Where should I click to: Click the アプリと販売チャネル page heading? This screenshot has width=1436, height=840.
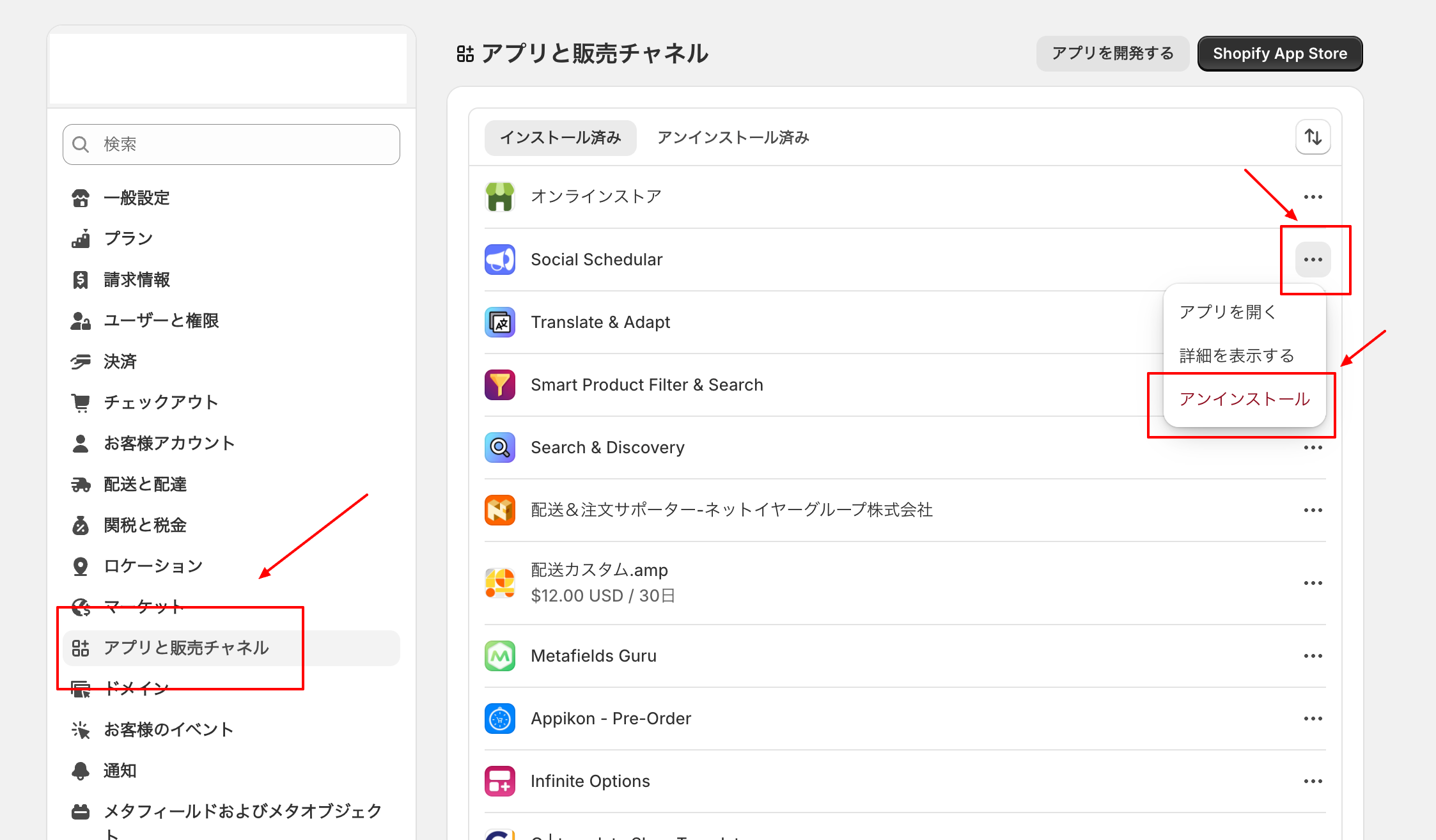pyautogui.click(x=595, y=54)
